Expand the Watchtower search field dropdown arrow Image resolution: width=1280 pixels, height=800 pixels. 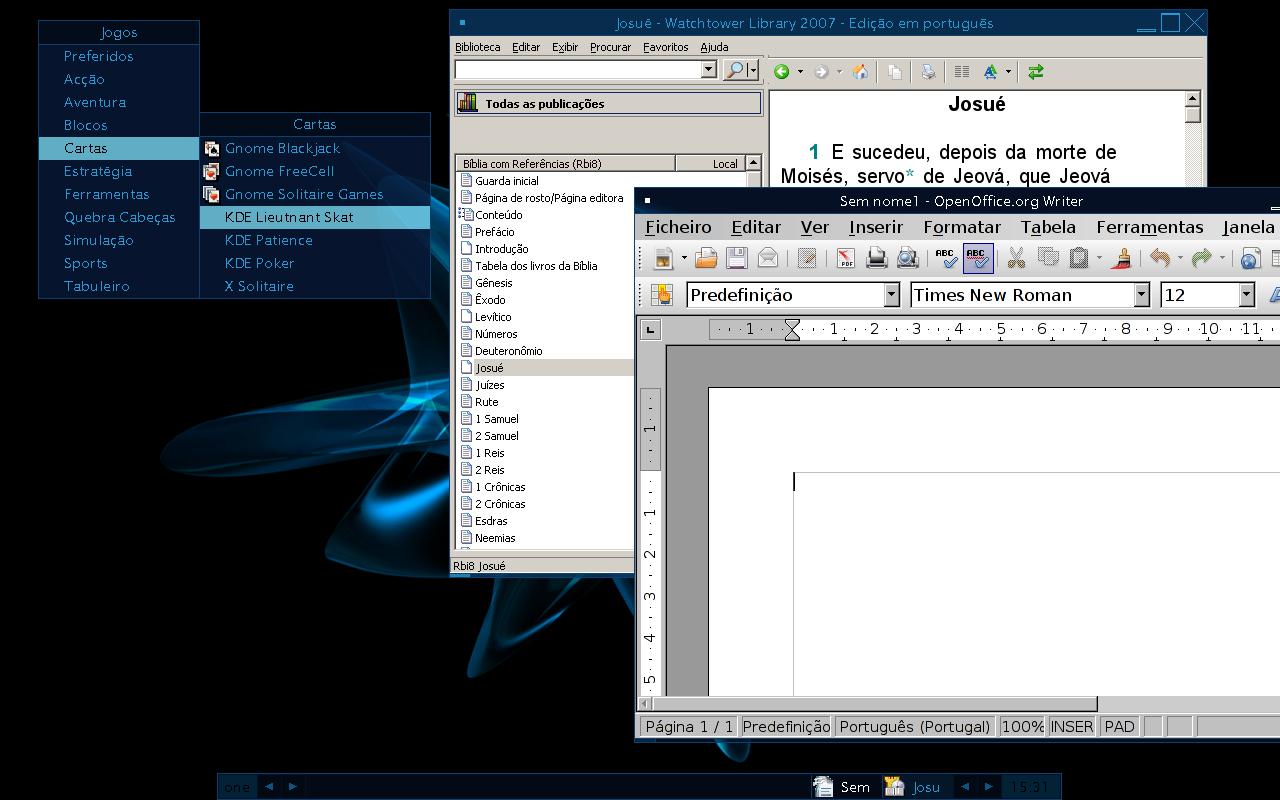coord(709,69)
